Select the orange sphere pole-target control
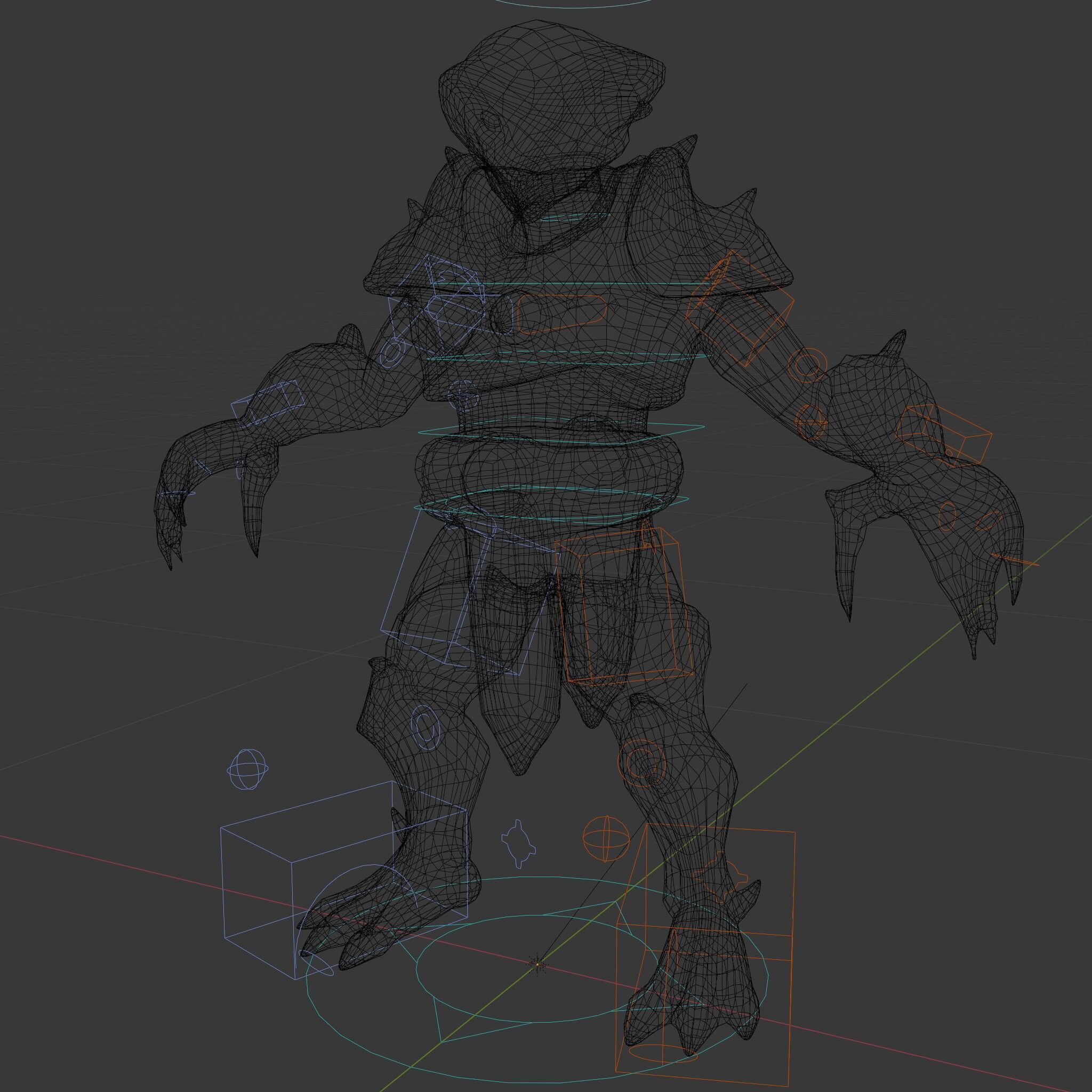This screenshot has height=1092, width=1092. pyautogui.click(x=605, y=839)
